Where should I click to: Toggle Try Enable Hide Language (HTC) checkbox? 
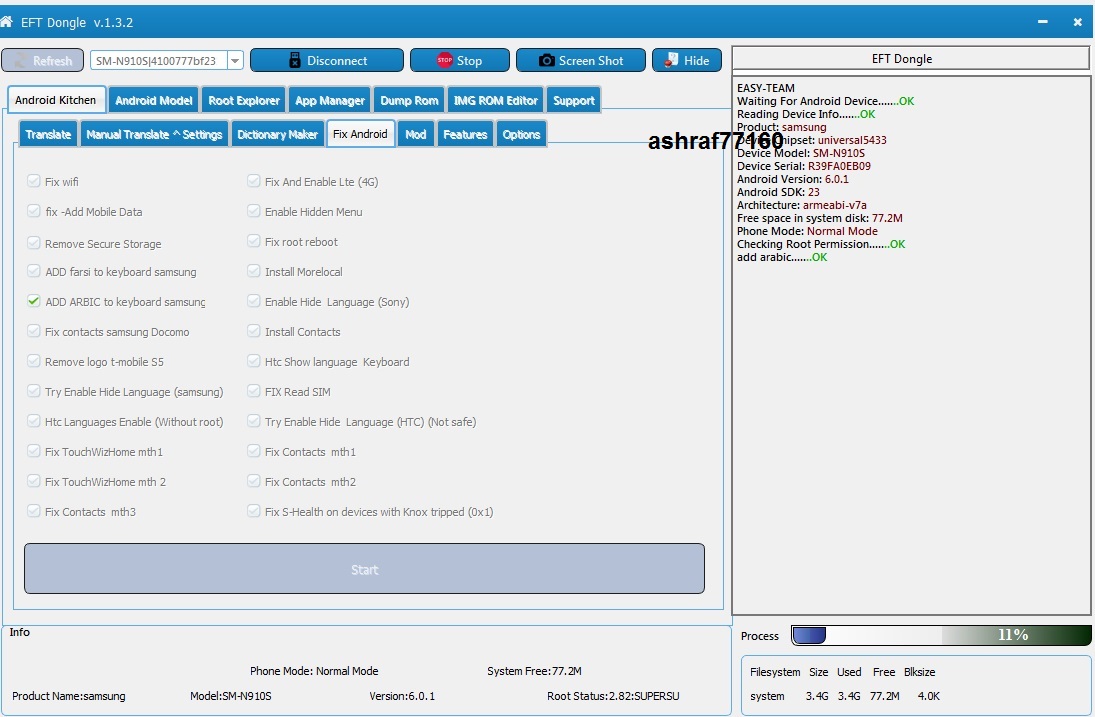click(253, 421)
